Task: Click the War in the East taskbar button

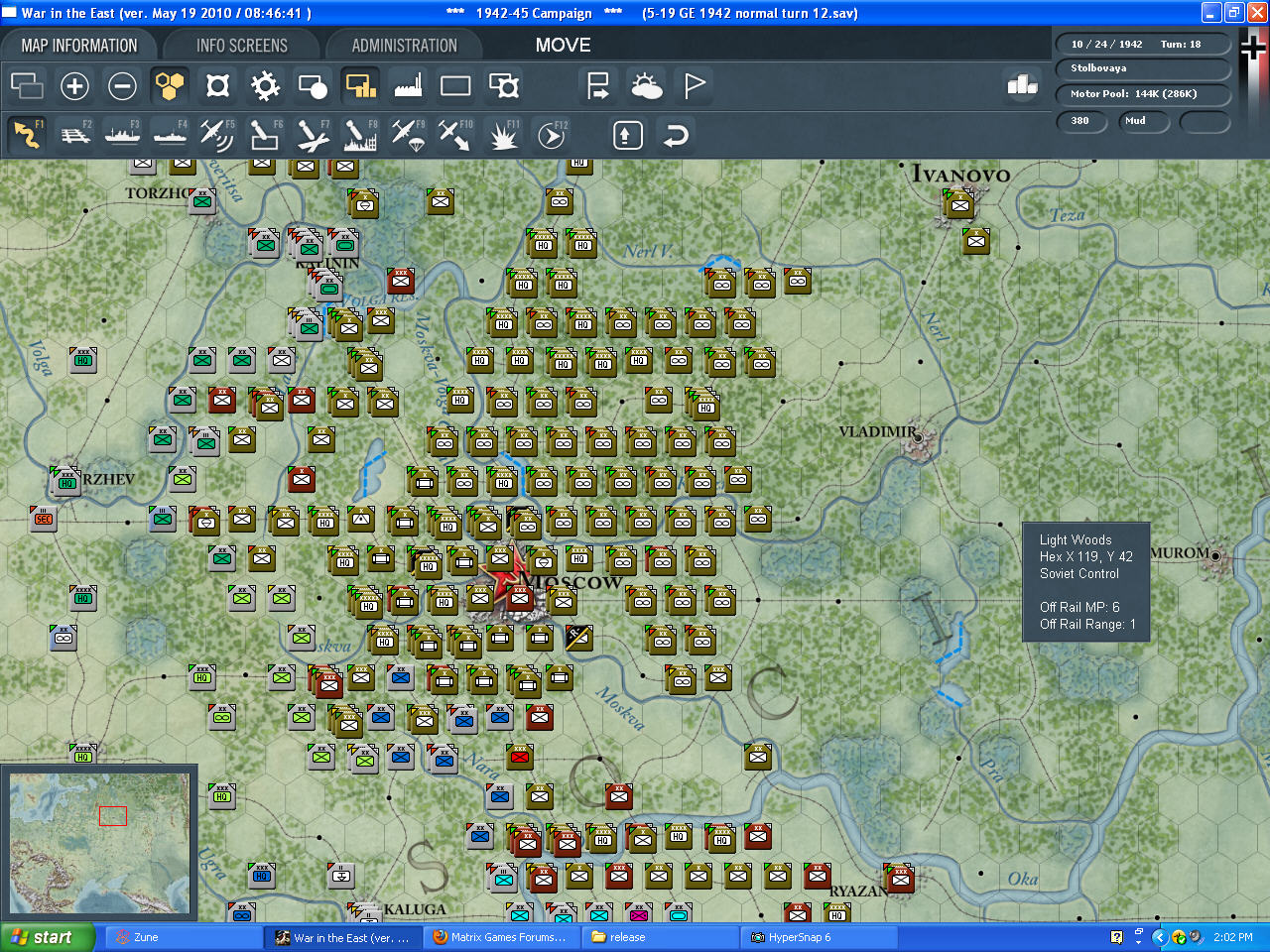Action: coord(343,937)
